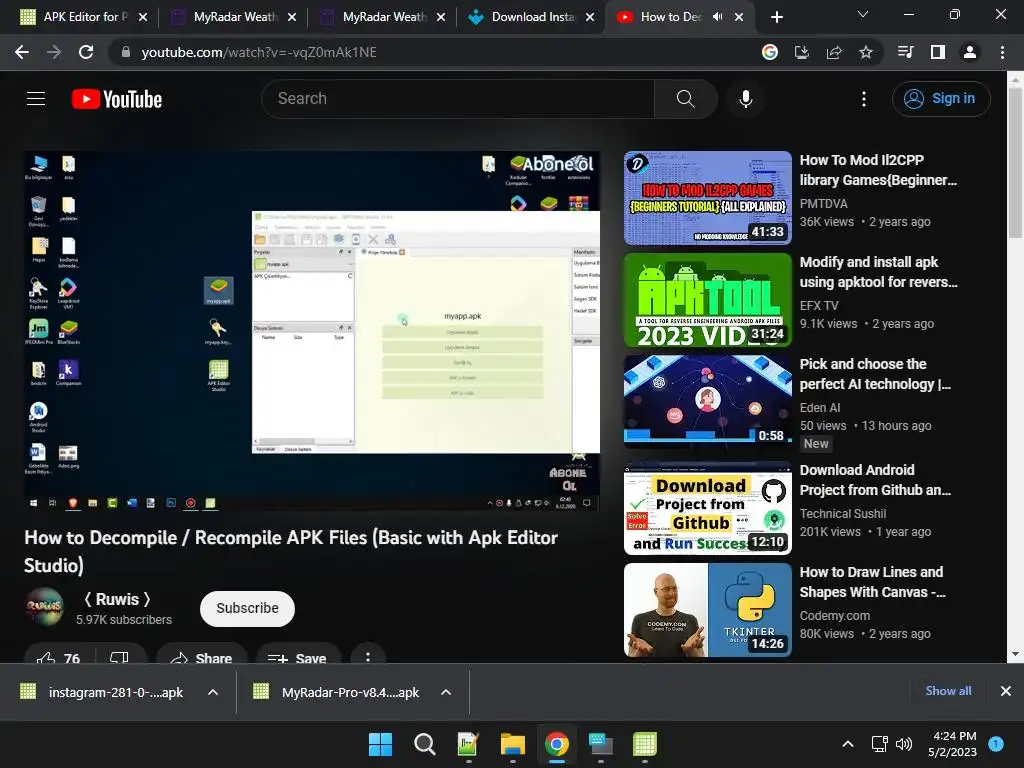Open the Ruwis channel avatar
Image resolution: width=1024 pixels, height=768 pixels.
point(44,607)
